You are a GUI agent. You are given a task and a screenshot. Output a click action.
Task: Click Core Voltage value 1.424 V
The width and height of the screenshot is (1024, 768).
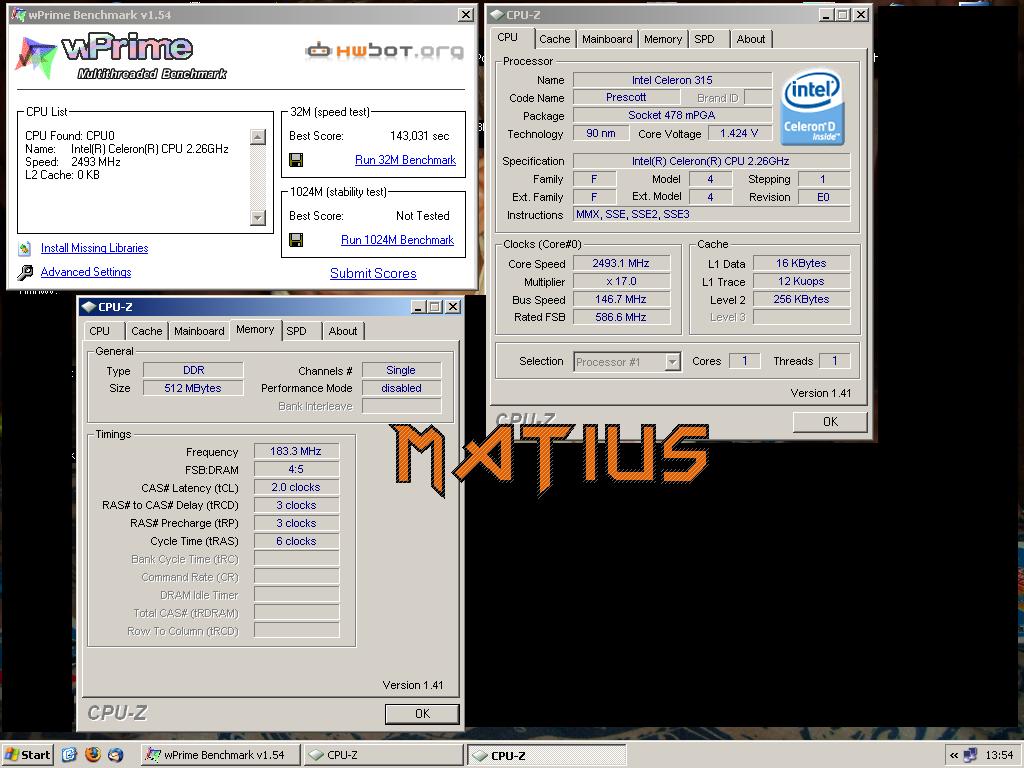pos(739,133)
